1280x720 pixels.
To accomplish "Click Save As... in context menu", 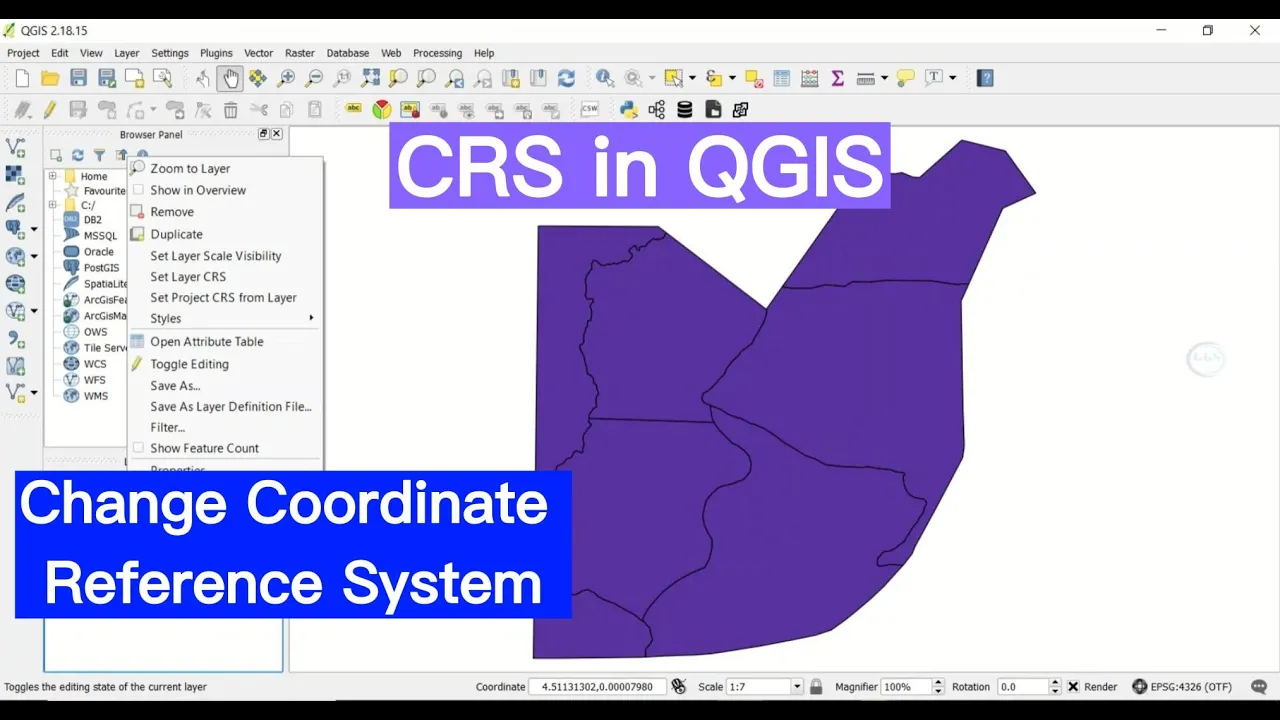I will click(x=175, y=385).
